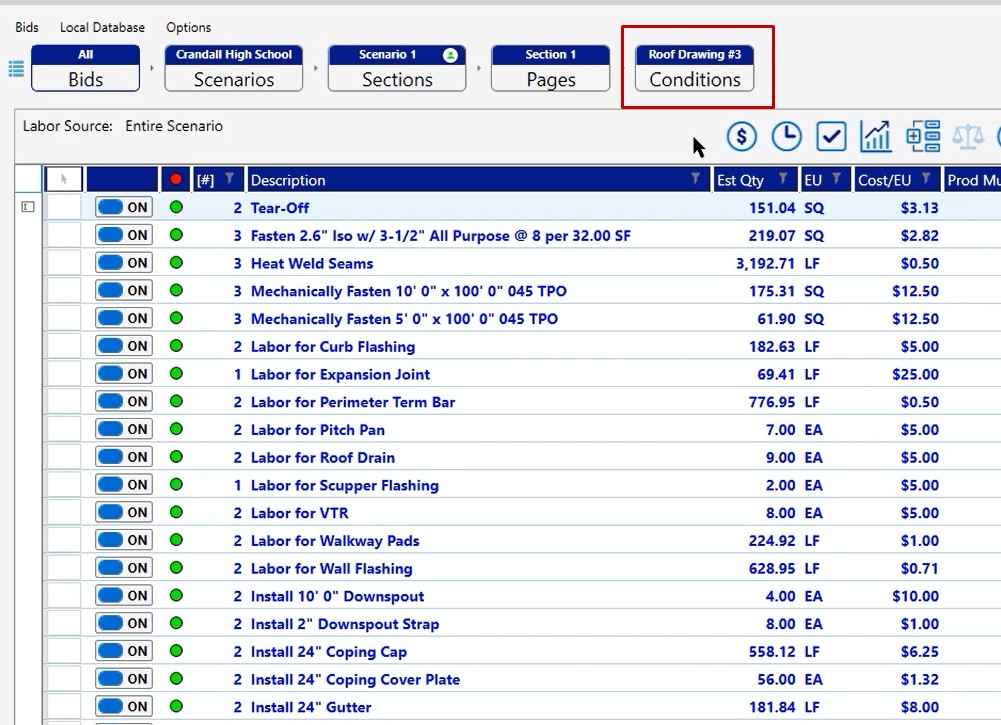Click the green status dot for Labor for VTR
The image size is (1001, 725).
[x=177, y=513]
